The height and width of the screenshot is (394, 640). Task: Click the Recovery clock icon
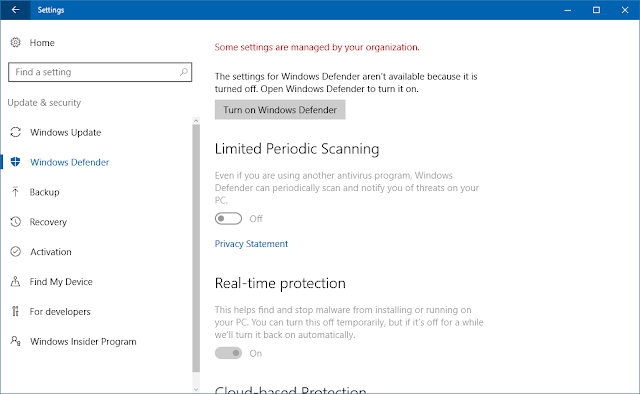(x=16, y=222)
